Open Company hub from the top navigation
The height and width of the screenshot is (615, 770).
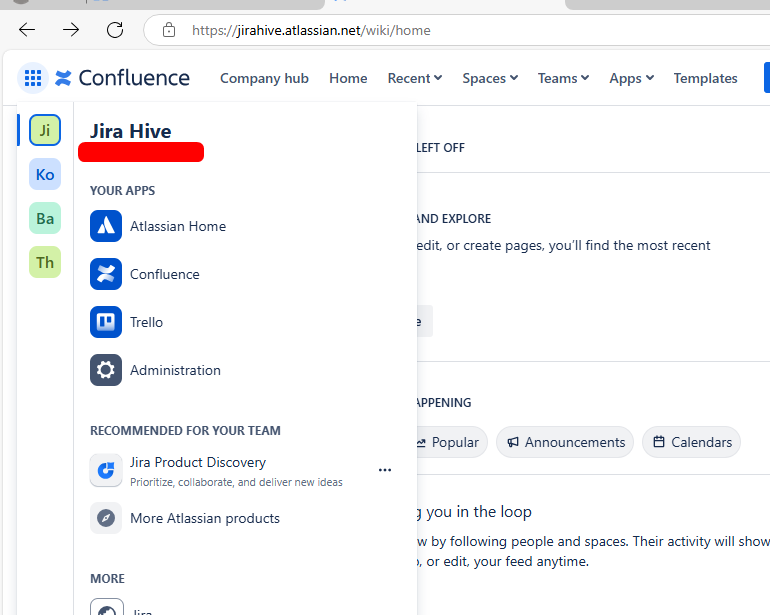[264, 78]
